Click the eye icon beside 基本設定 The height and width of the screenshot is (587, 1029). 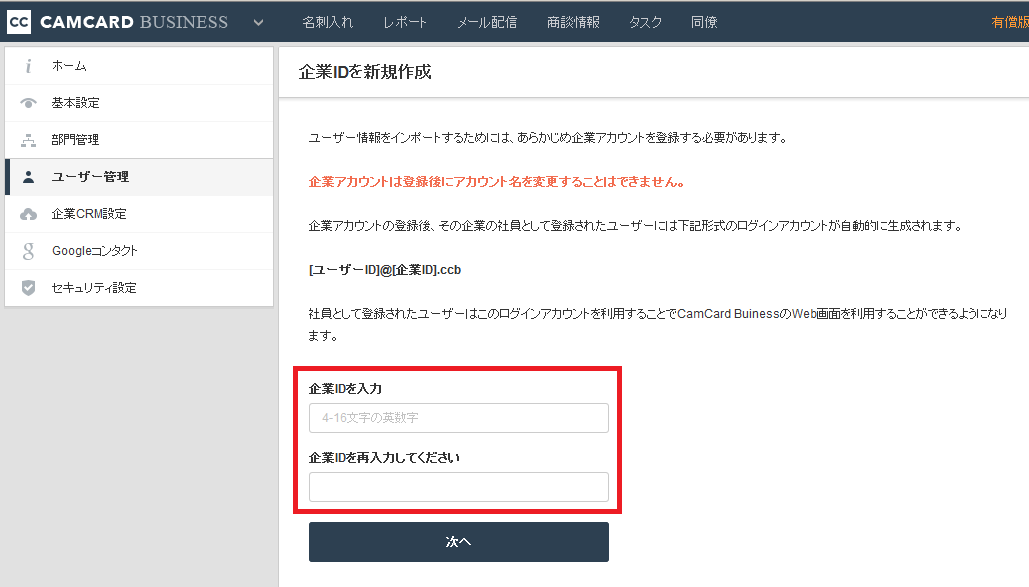28,102
